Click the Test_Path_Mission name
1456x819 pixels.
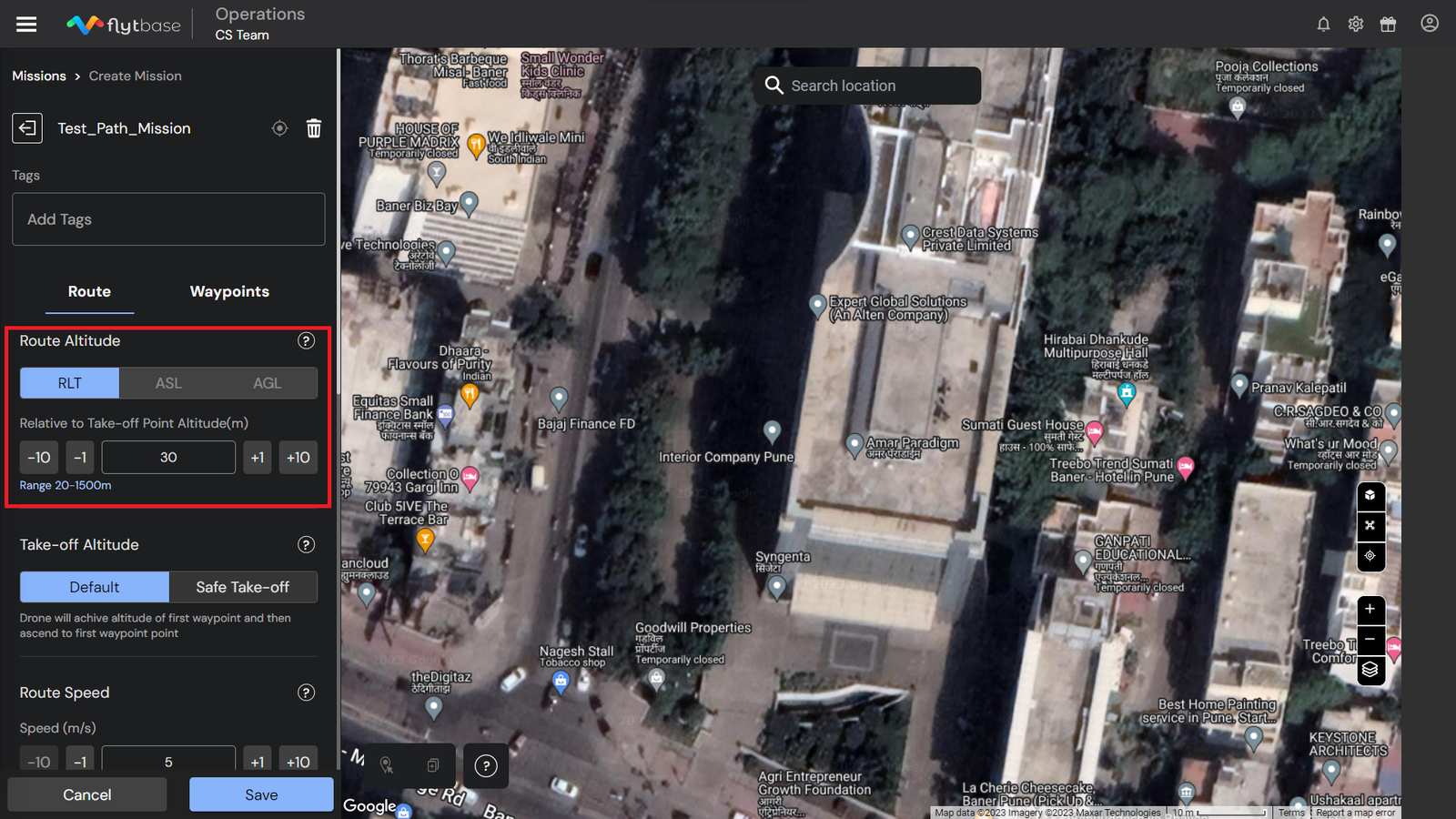[124, 128]
